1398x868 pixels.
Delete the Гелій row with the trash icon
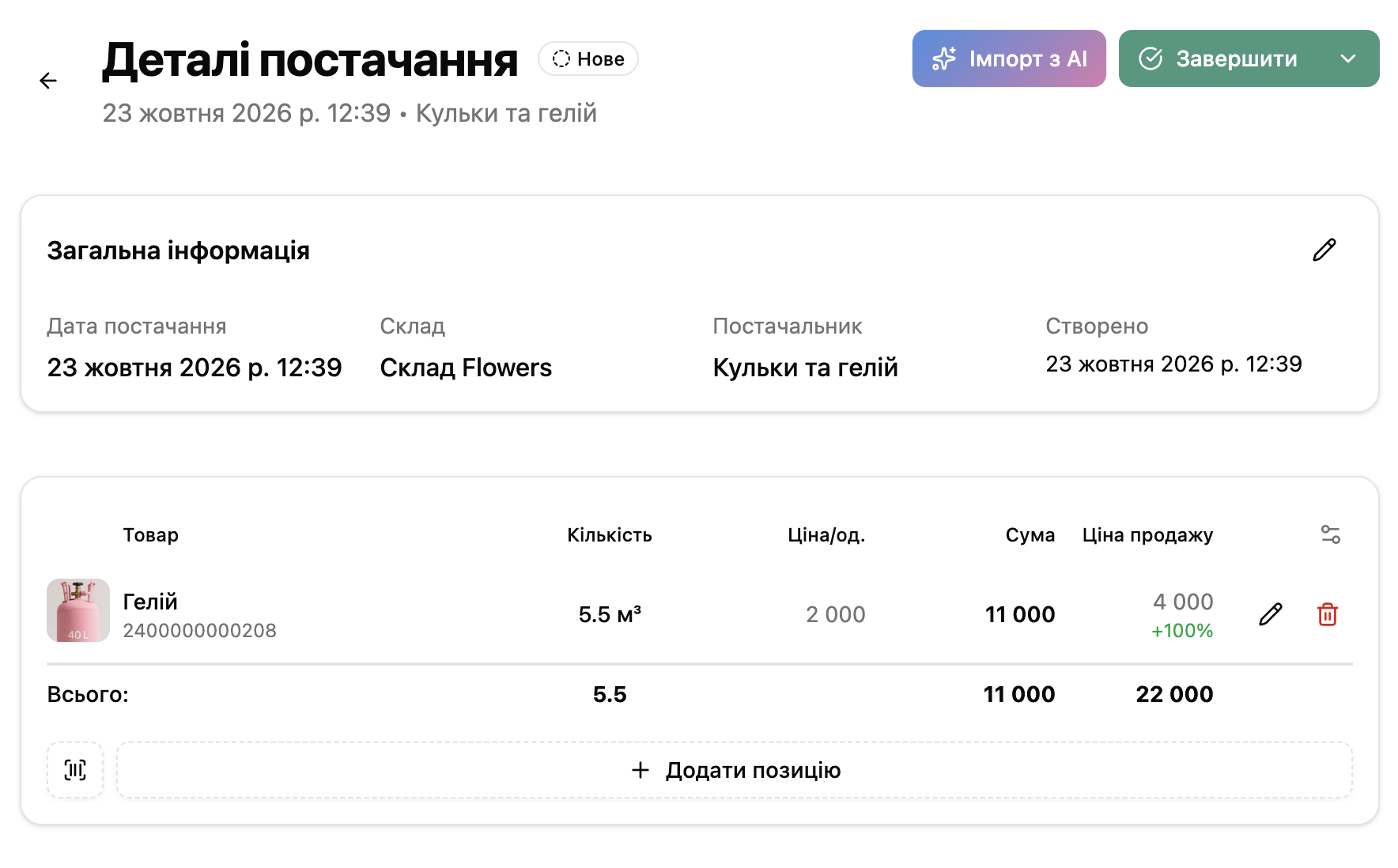coord(1328,614)
